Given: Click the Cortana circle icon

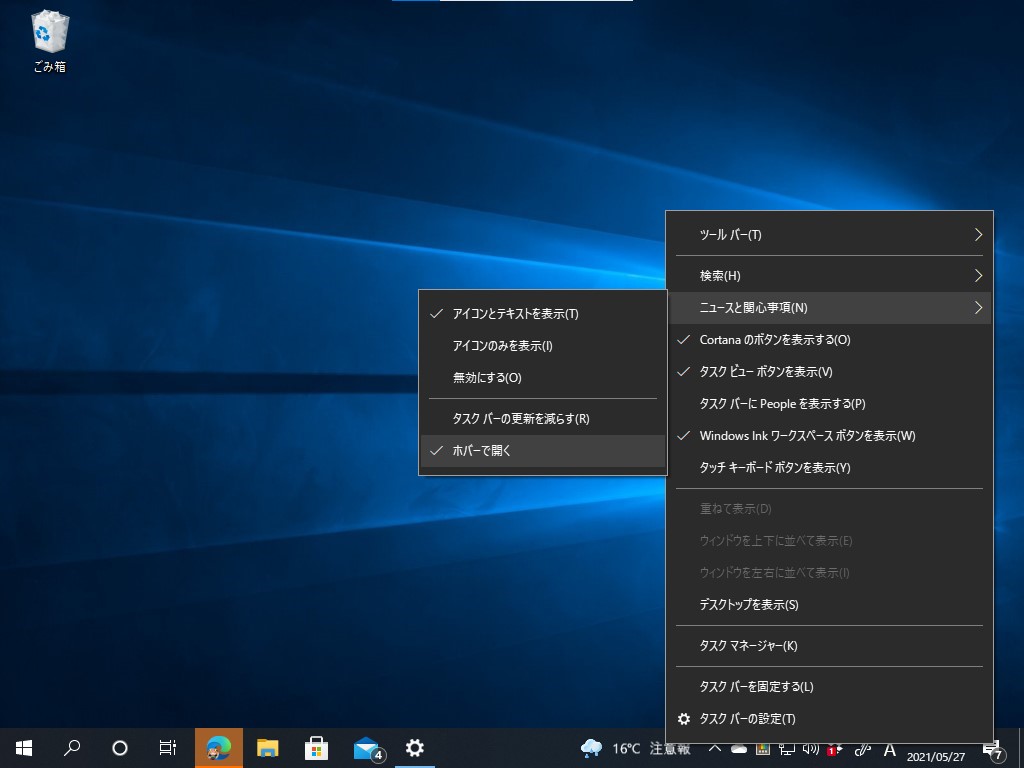Looking at the screenshot, I should tap(120, 748).
